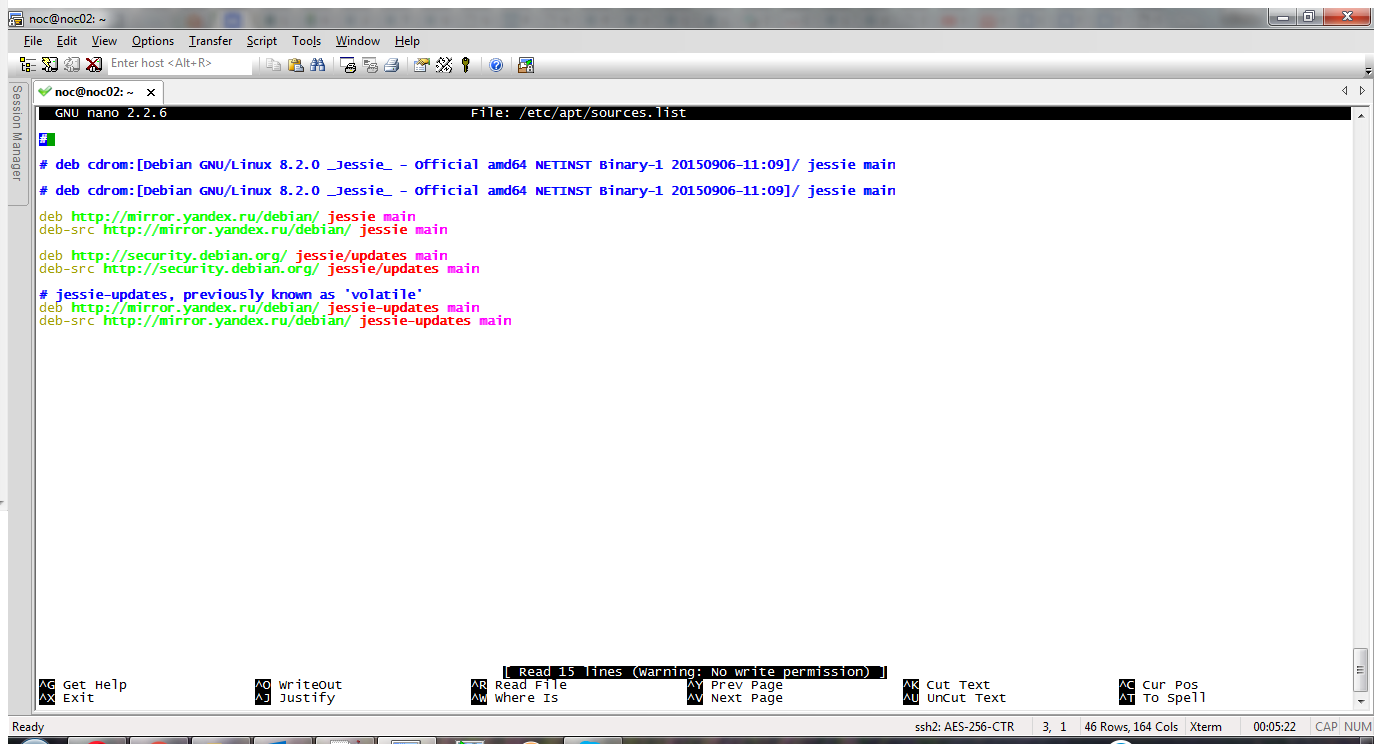Click the Enter host input field
This screenshot has width=1374, height=744.
[180, 64]
